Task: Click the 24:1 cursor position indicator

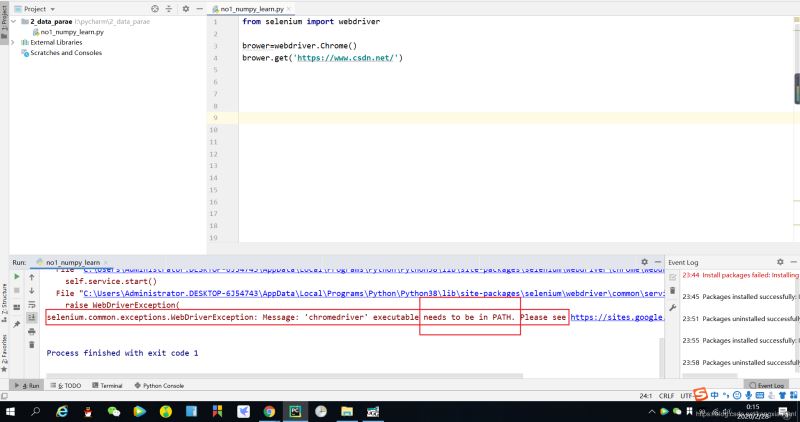Action: tap(646, 396)
